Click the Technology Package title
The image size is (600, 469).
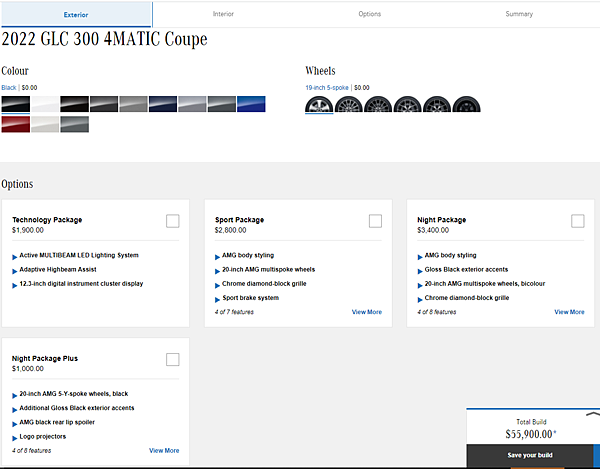47,220
